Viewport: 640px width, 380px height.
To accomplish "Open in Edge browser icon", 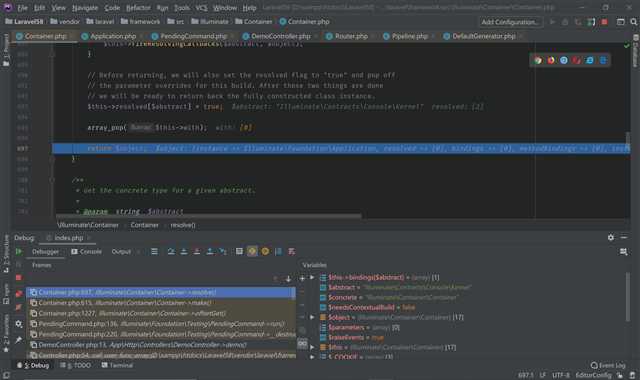I will click(x=603, y=60).
